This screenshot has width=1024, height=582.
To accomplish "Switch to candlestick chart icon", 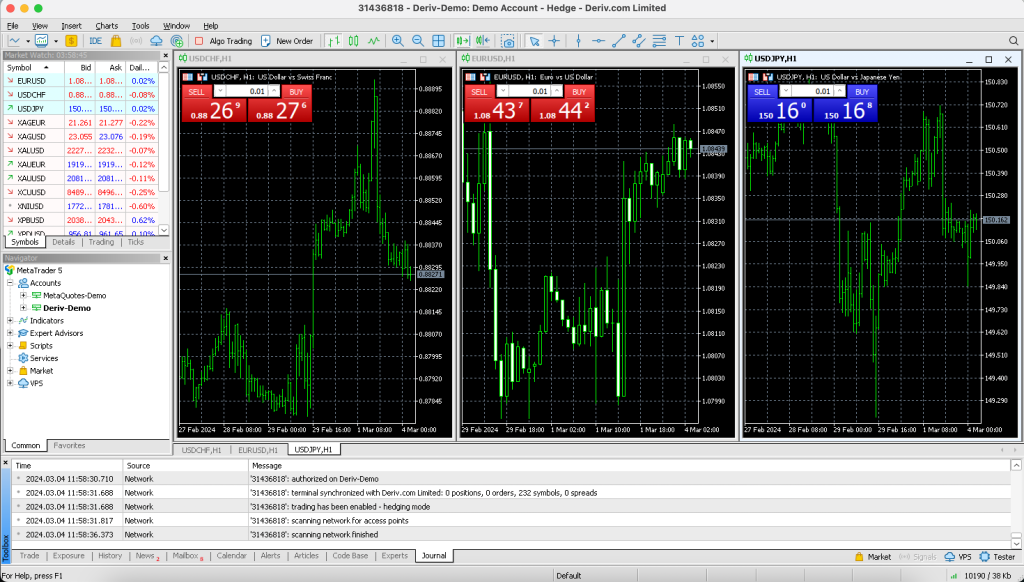I will click(353, 41).
